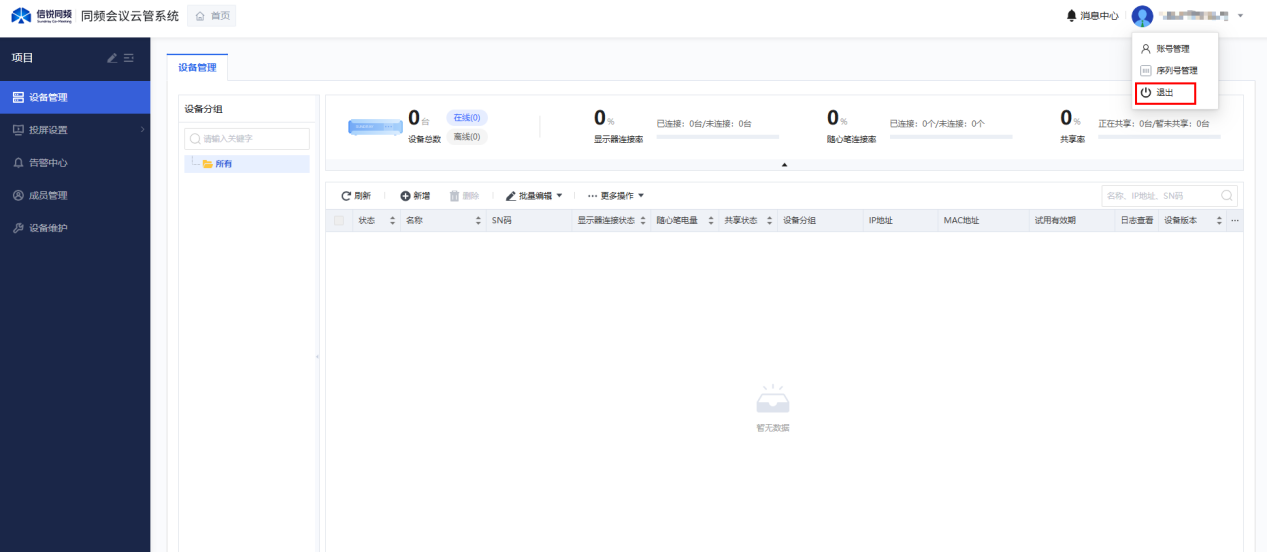Open the 更多操作 dropdown
Screen dimensions: 1267x552
[x=616, y=196]
